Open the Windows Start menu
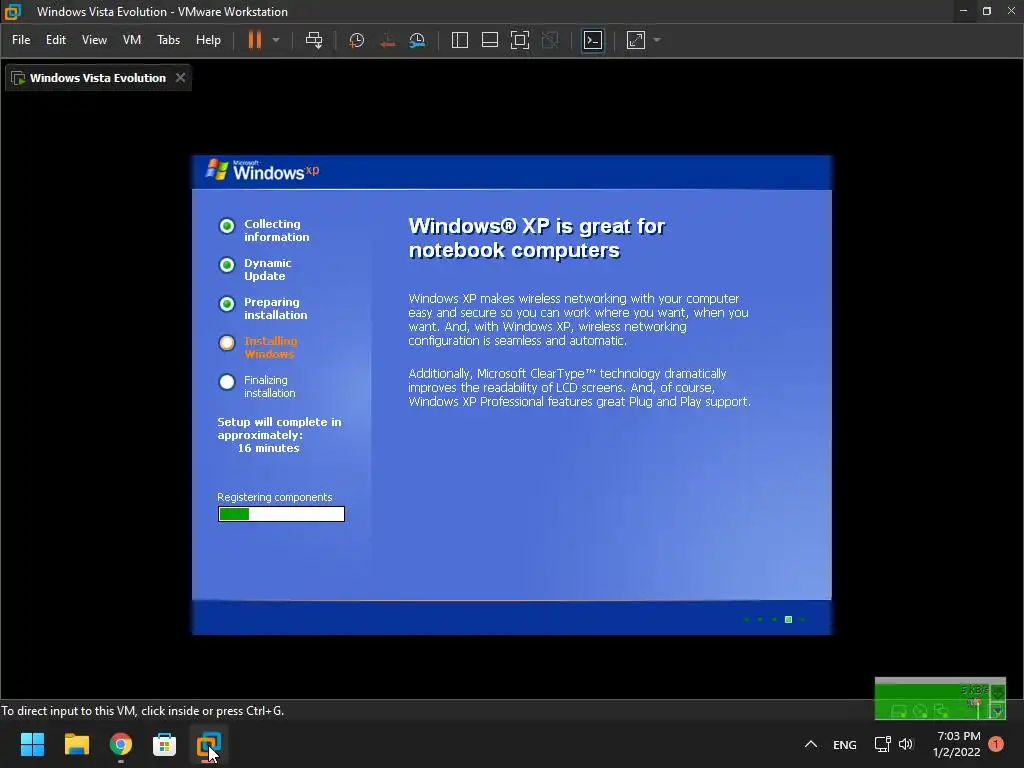The image size is (1024, 768). [32, 744]
